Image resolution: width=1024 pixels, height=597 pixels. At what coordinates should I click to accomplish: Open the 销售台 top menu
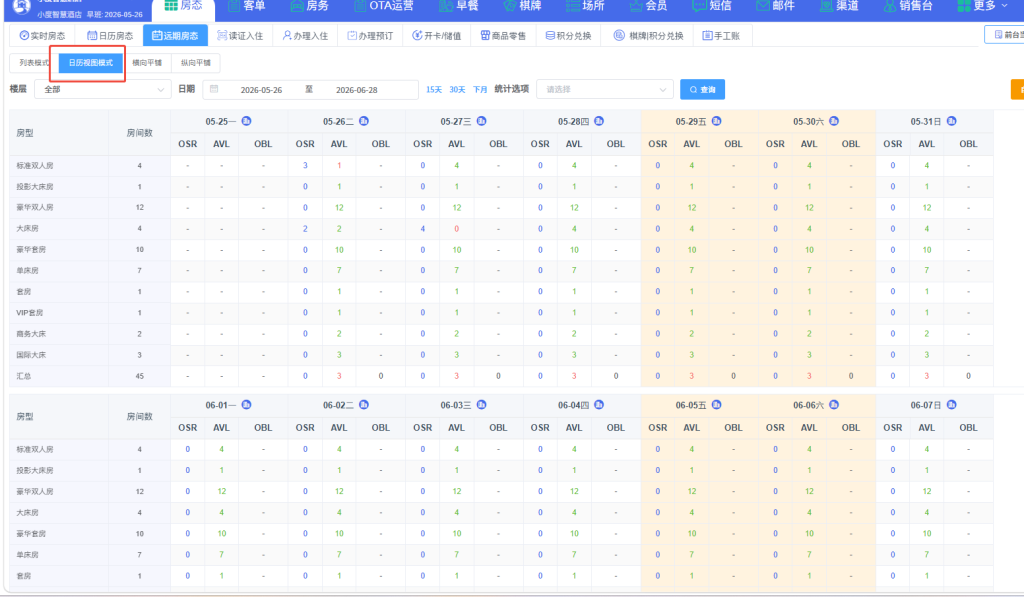click(908, 6)
